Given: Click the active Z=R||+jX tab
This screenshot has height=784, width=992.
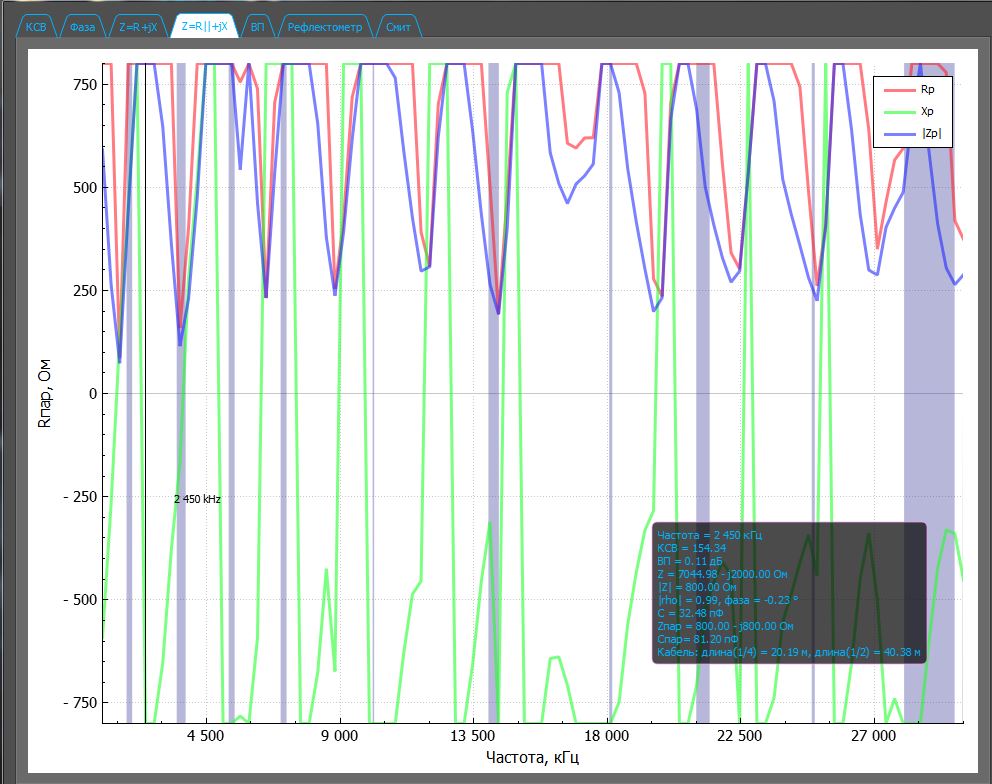Looking at the screenshot, I should tap(204, 27).
